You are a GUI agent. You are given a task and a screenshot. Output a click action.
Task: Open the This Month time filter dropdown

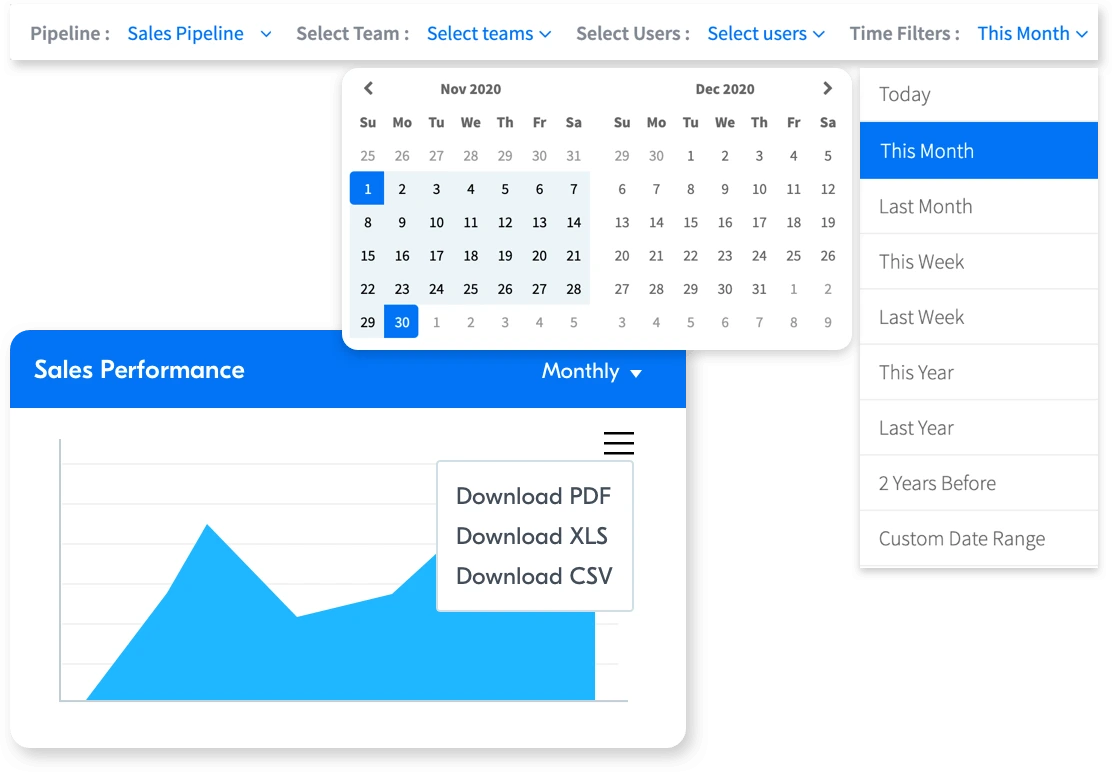(1033, 33)
